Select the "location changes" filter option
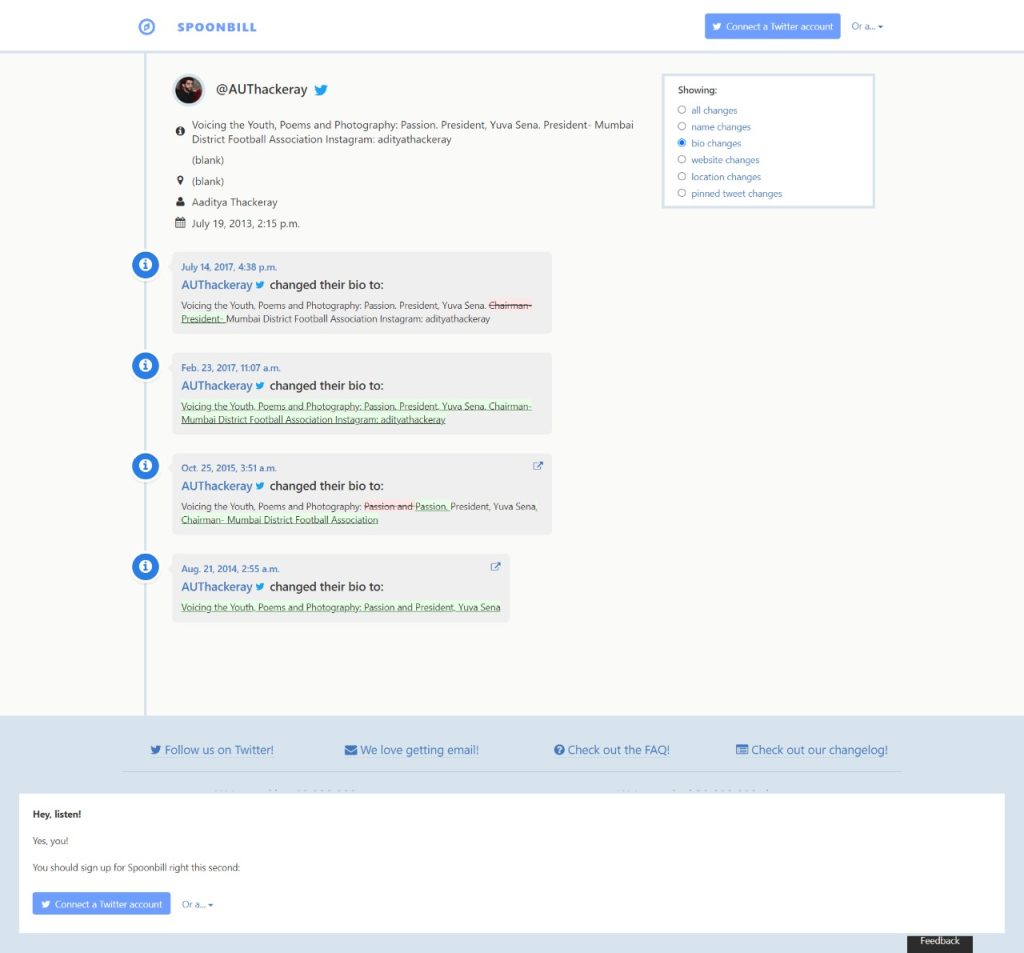The image size is (1024, 953). (x=682, y=177)
